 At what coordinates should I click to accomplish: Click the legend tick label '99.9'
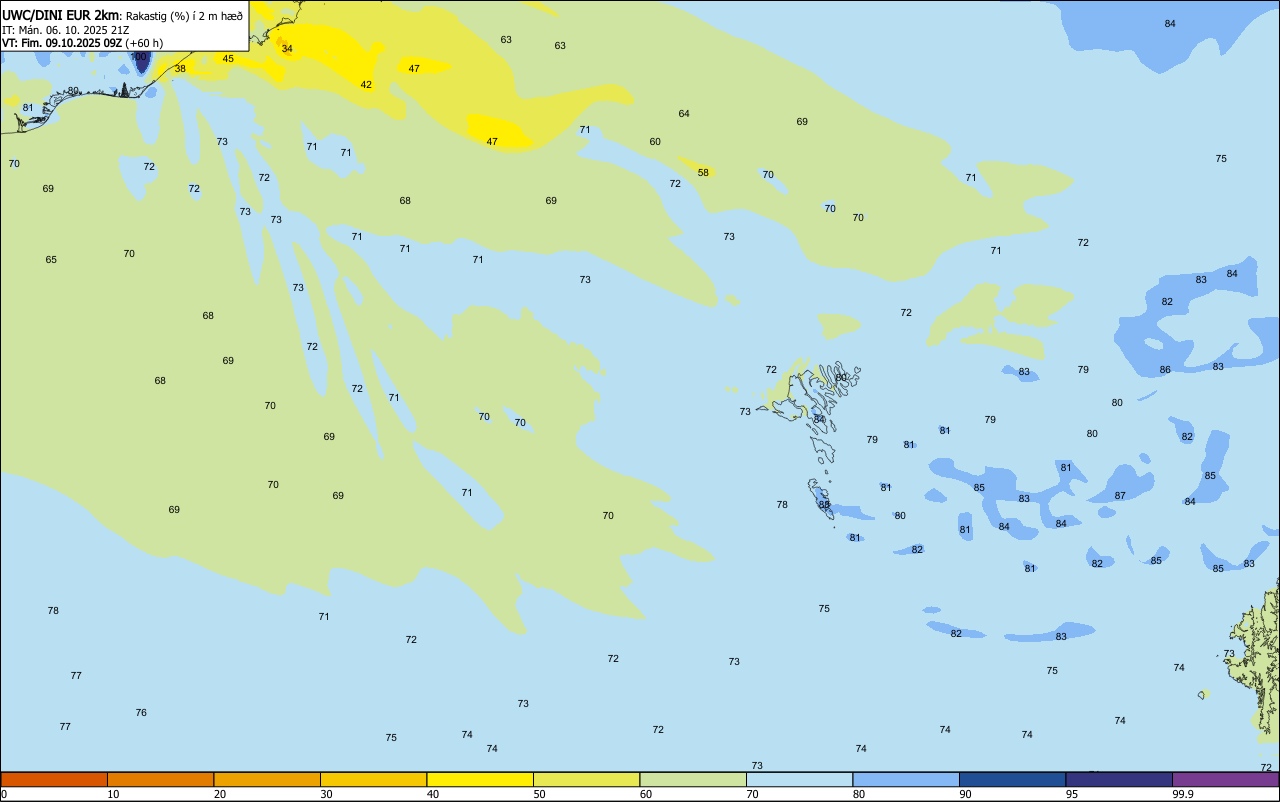[x=1182, y=794]
